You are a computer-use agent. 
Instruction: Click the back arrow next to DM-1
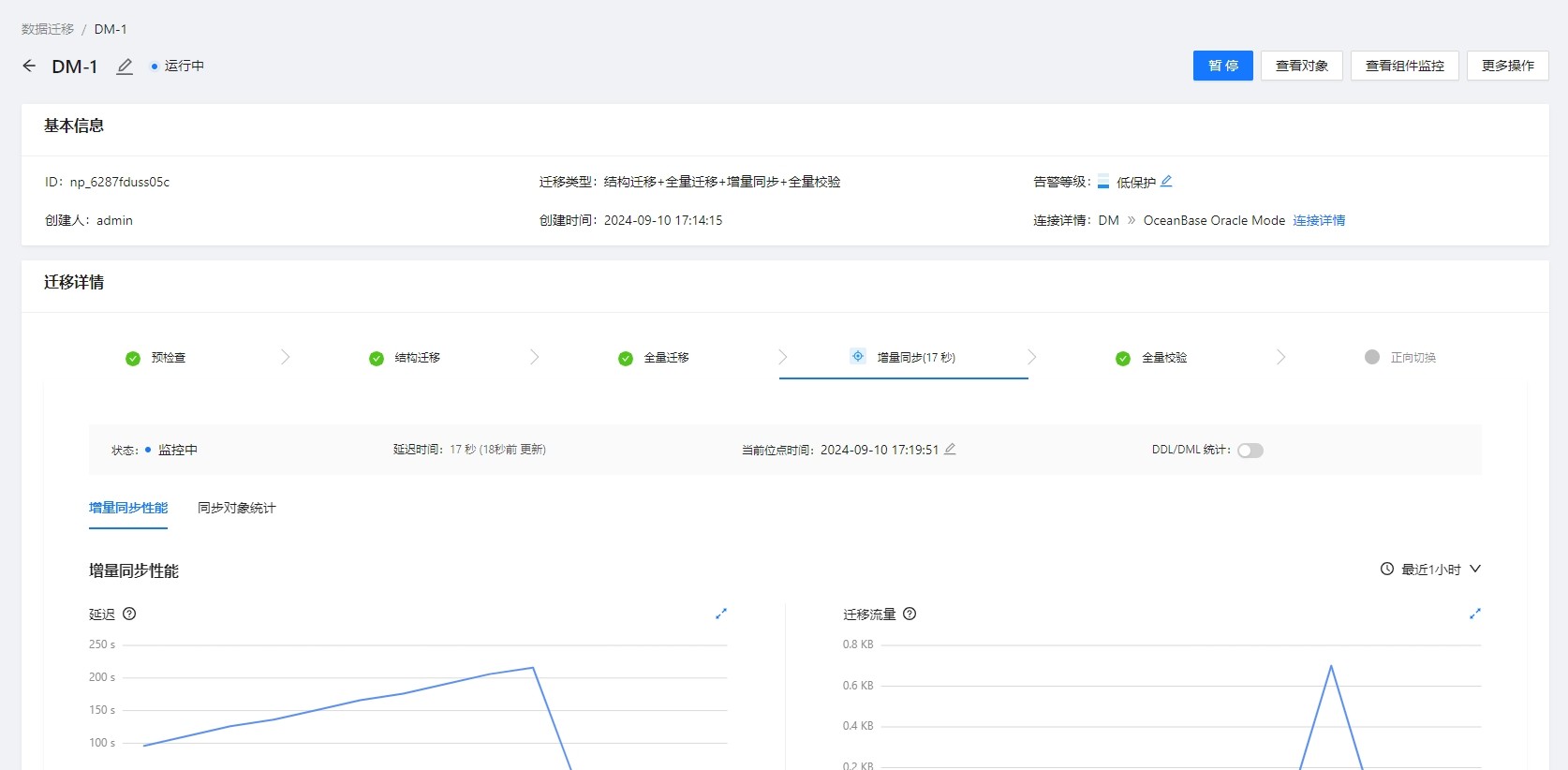pyautogui.click(x=29, y=66)
